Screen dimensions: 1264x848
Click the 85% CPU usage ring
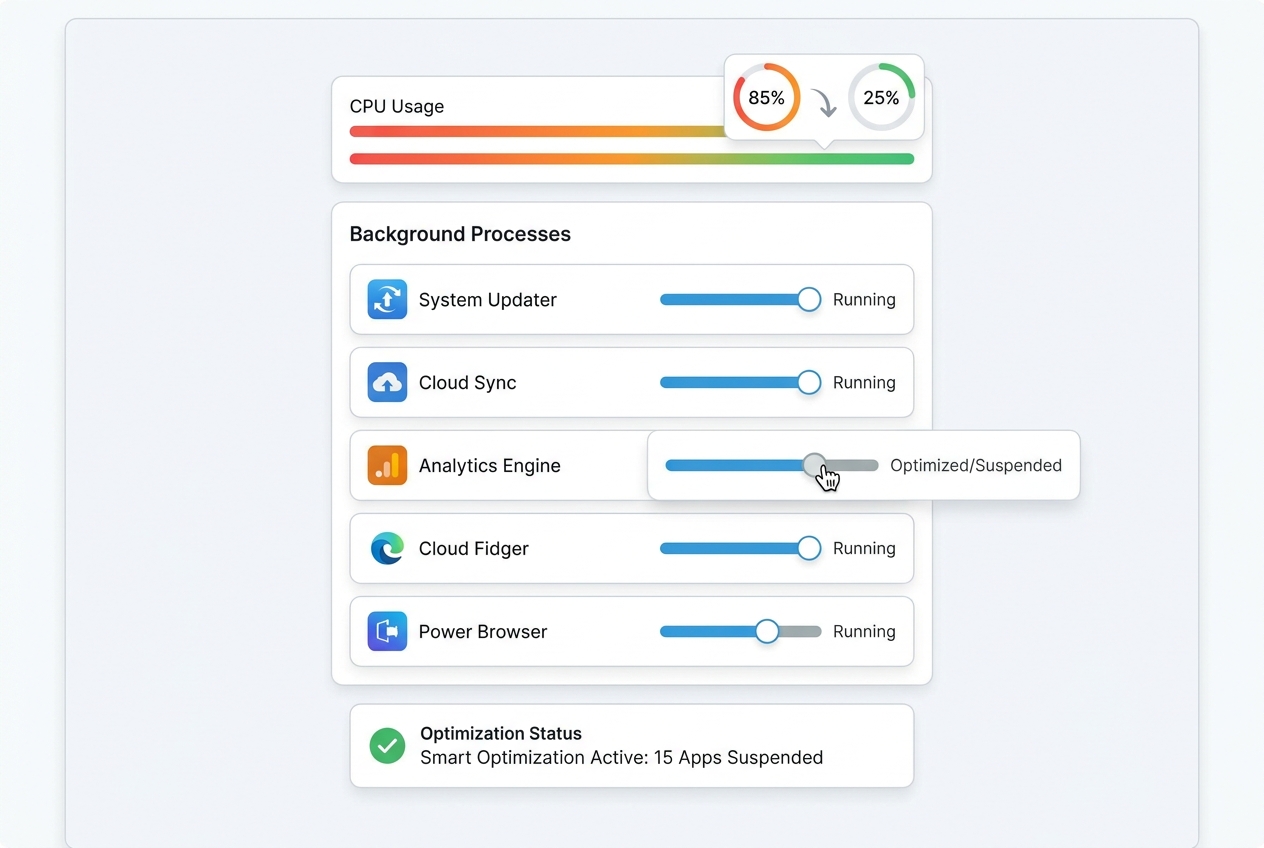(766, 97)
